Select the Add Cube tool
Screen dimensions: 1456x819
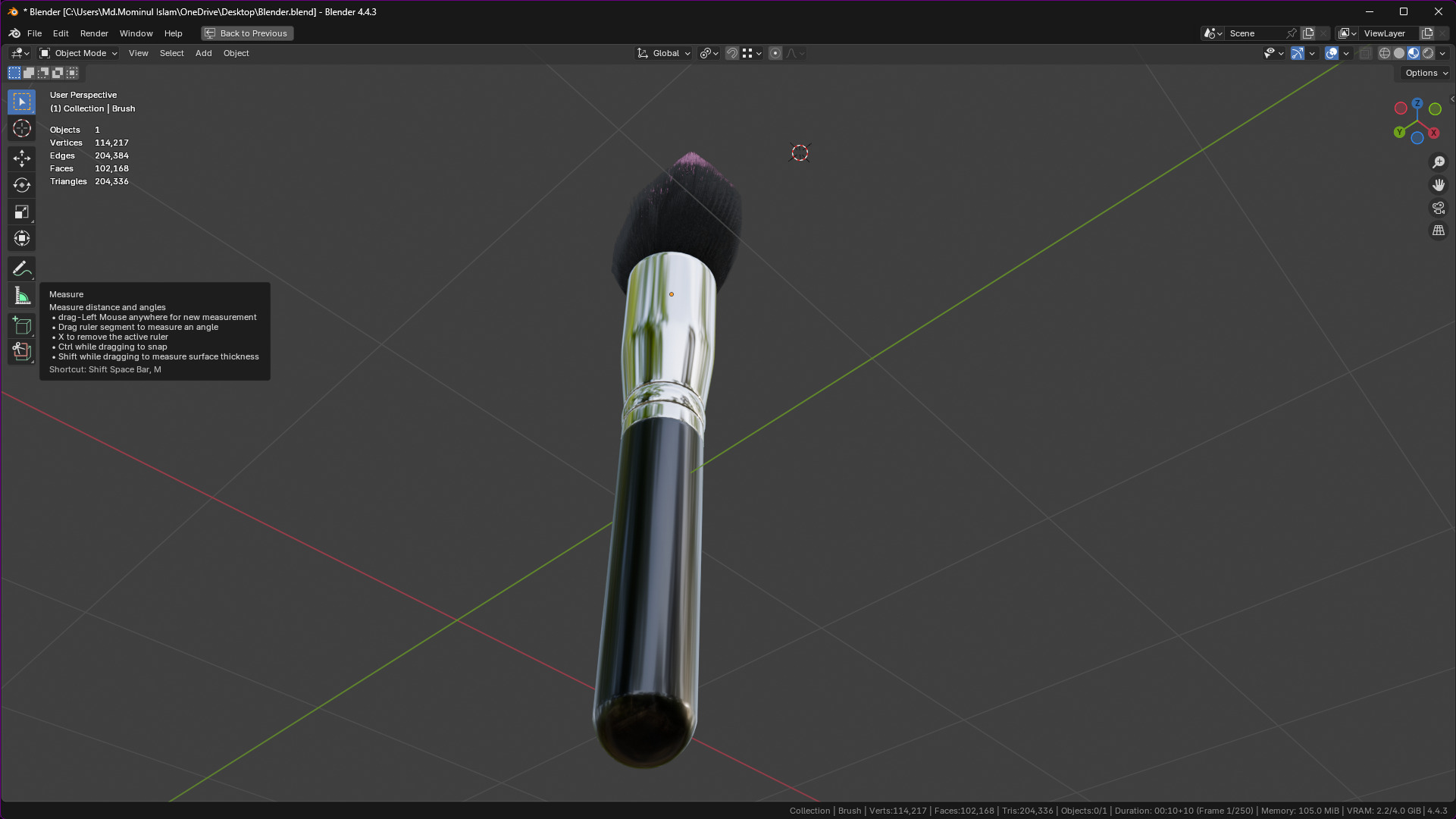(21, 326)
